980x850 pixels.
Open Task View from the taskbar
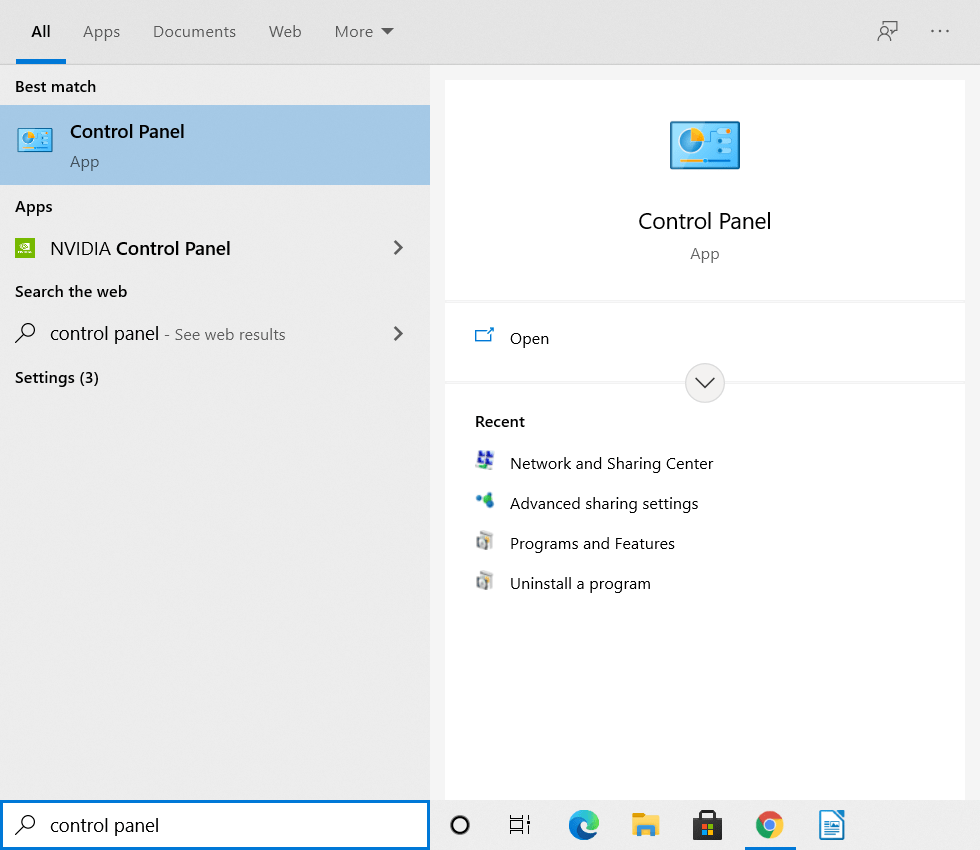(520, 825)
